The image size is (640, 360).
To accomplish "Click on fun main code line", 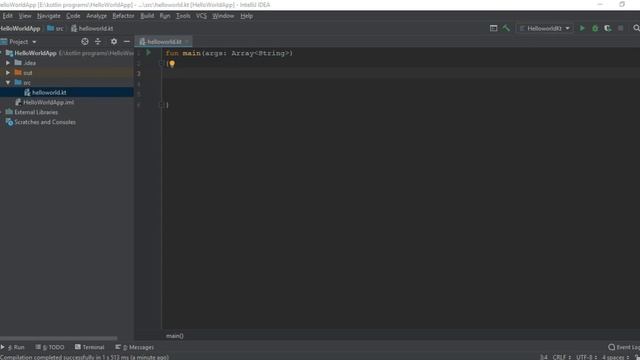I will 229,53.
